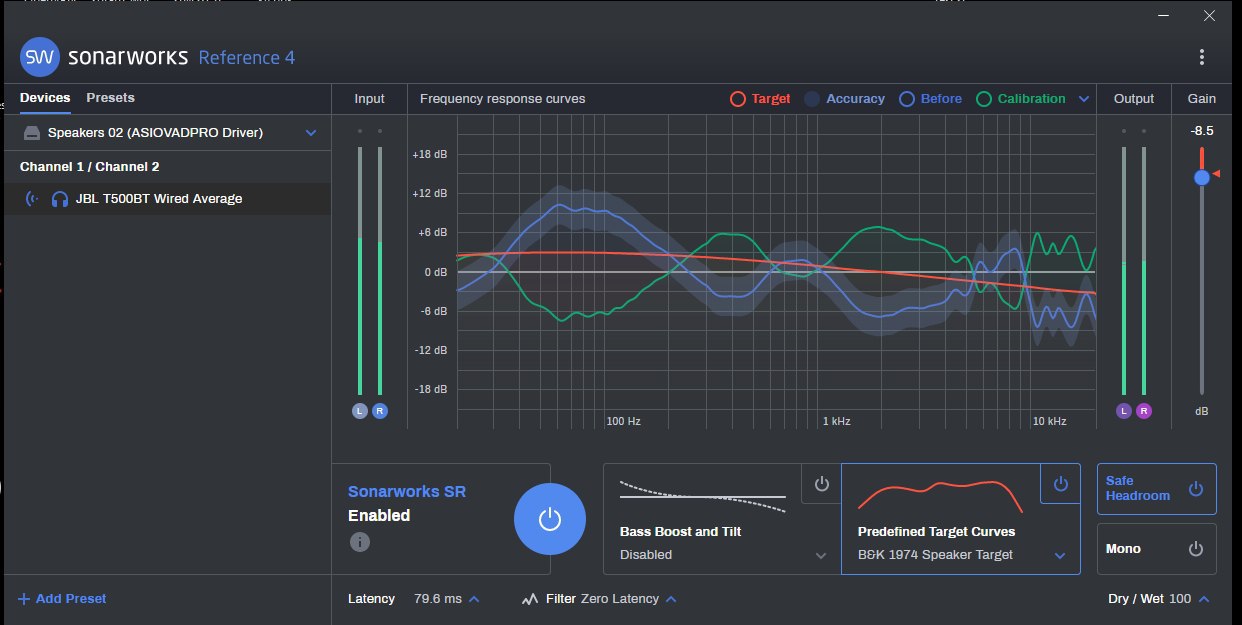Toggle the Calibration curve display
The image size is (1242, 625).
pos(1020,99)
